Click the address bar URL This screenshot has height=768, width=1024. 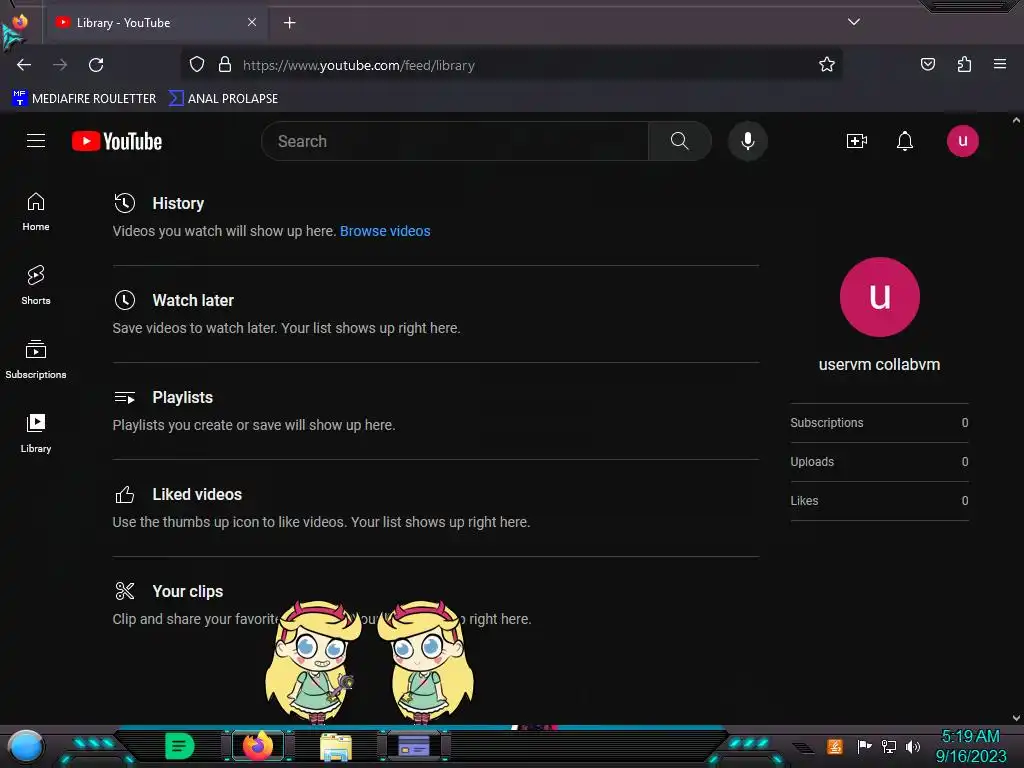[359, 65]
